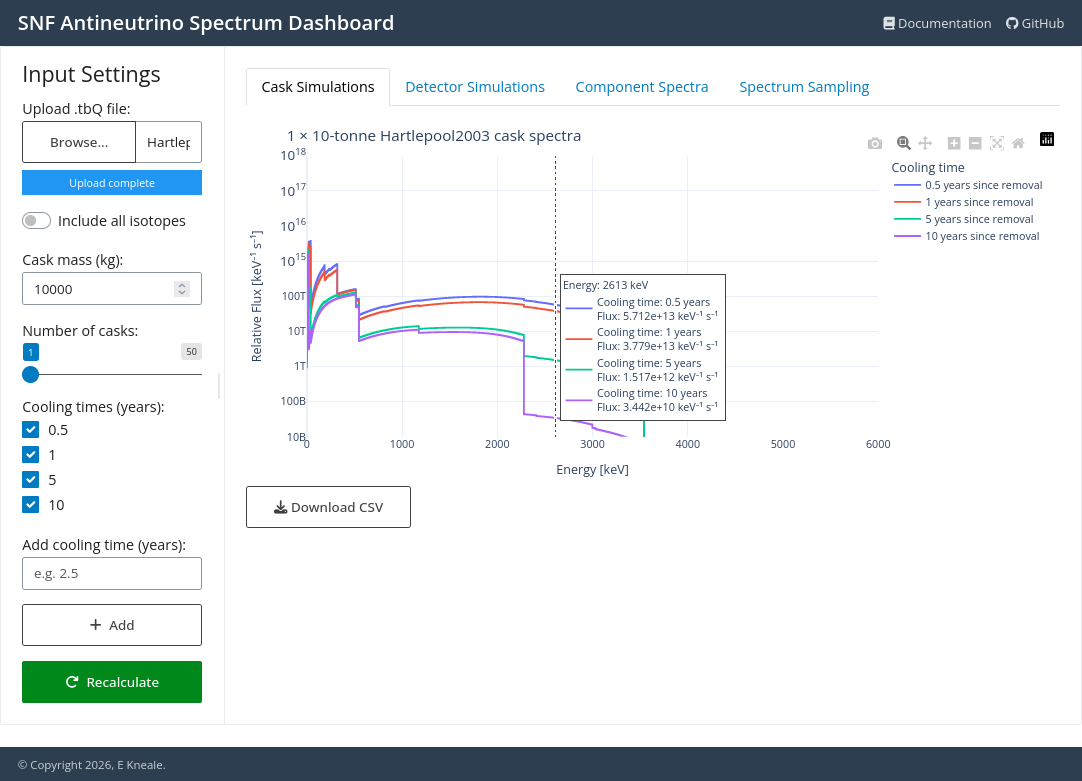Viewport: 1082px width, 781px height.
Task: Zoom out on the plot
Action: (x=975, y=143)
